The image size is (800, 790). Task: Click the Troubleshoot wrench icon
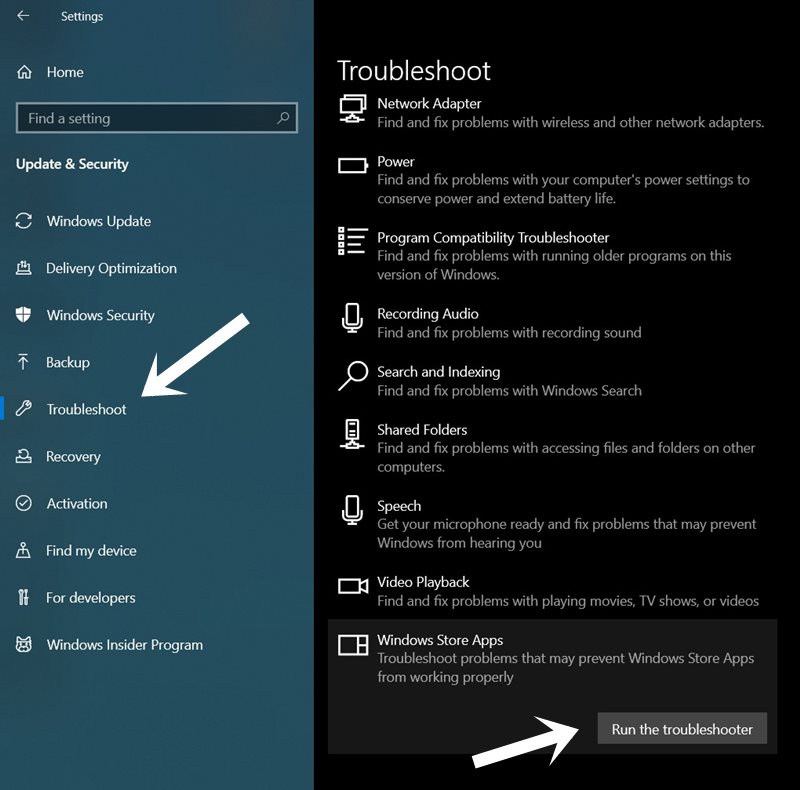coord(23,409)
